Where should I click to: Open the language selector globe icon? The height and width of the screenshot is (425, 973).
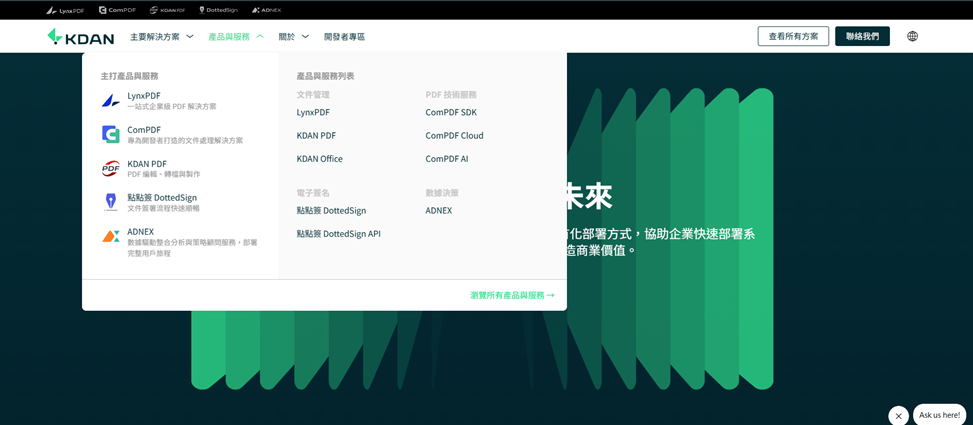pos(912,36)
